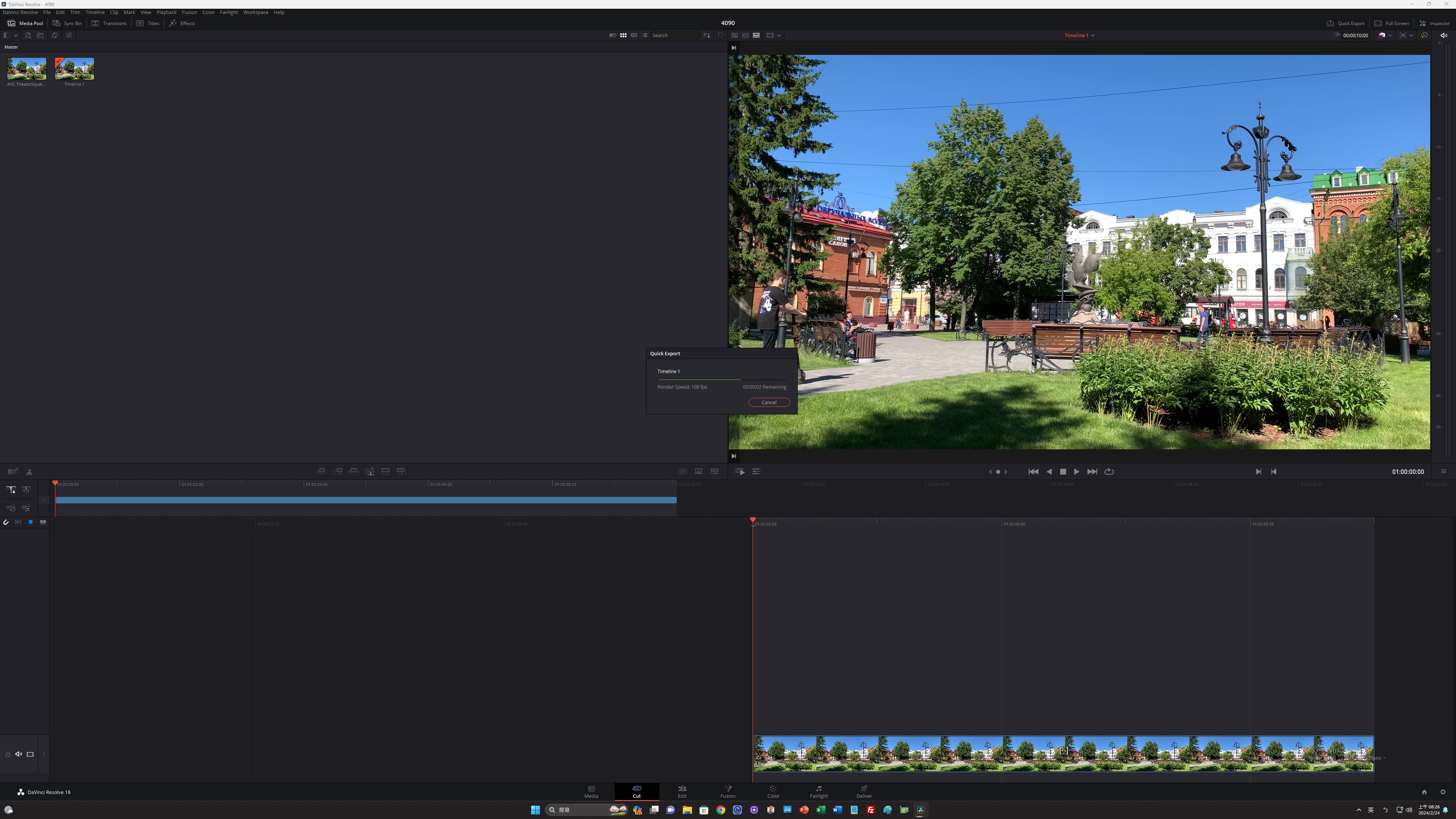Enter Full Screen viewer mode
The image size is (1456, 819).
tap(1392, 23)
